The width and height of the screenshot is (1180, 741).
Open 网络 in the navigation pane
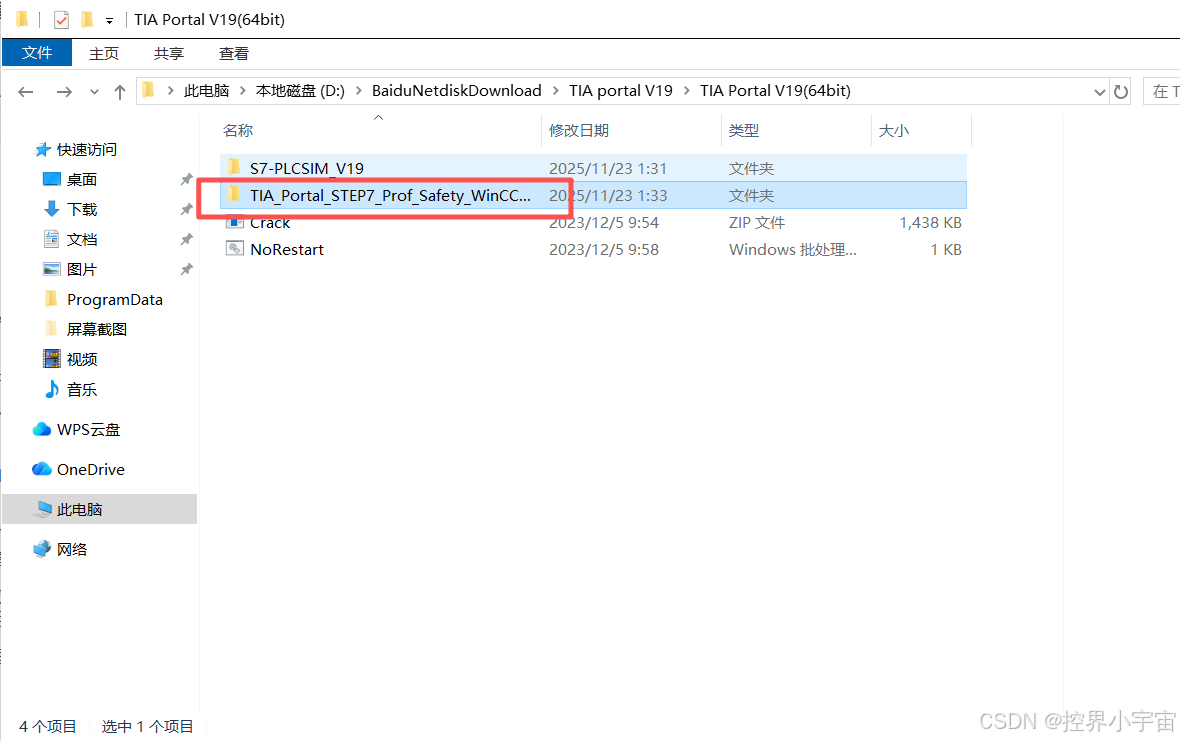(71, 550)
